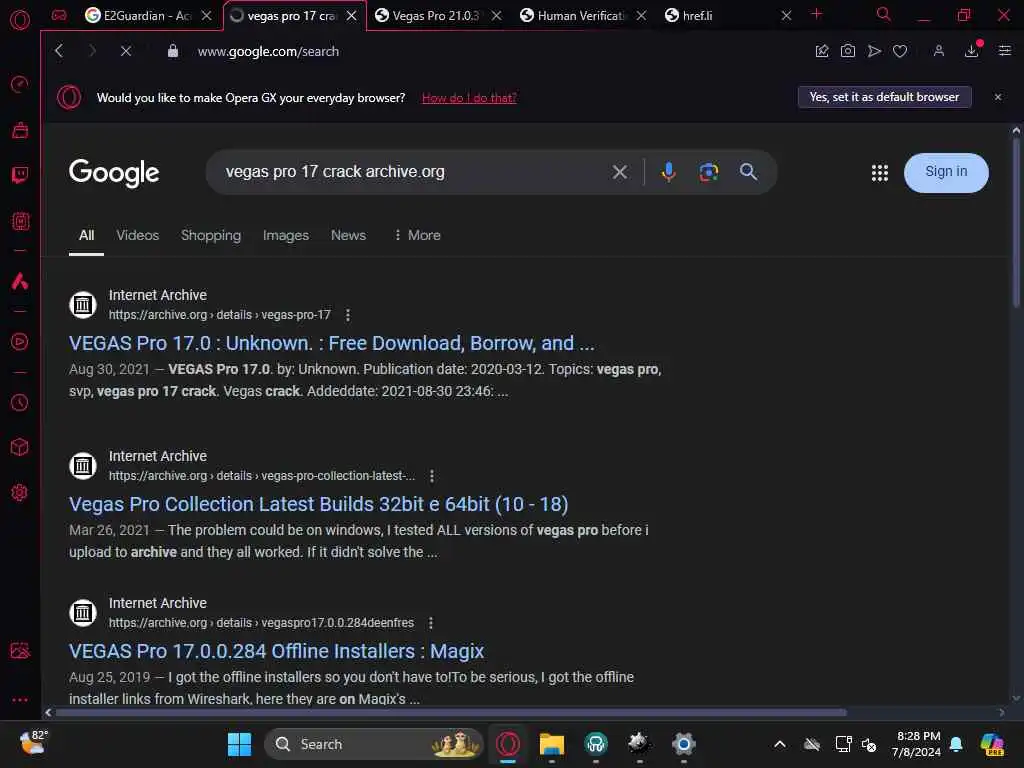This screenshot has height=768, width=1024.
Task: Open Google apps grid
Action: point(880,172)
